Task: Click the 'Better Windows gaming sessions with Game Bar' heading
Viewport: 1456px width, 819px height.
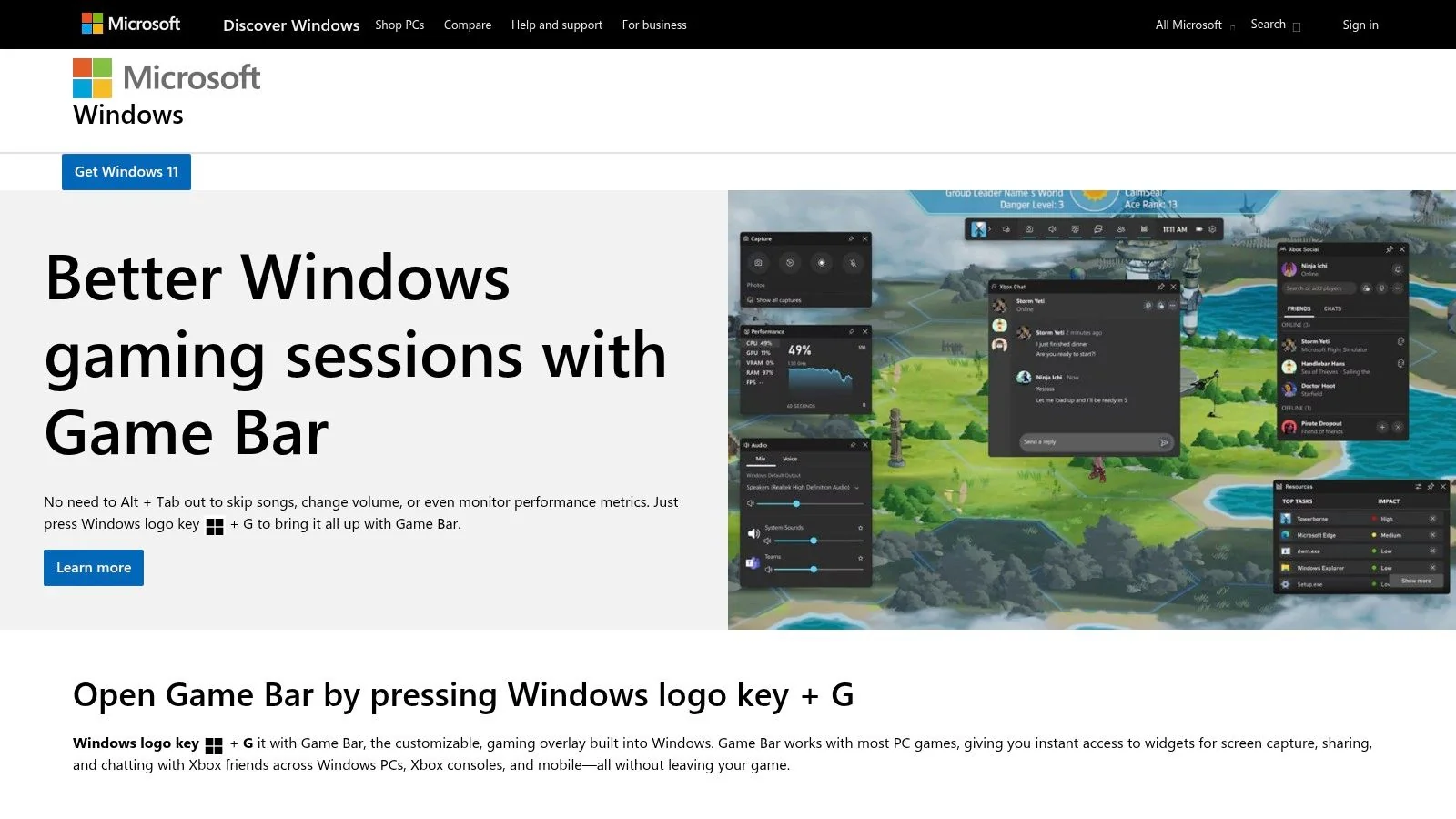Action: click(x=355, y=354)
